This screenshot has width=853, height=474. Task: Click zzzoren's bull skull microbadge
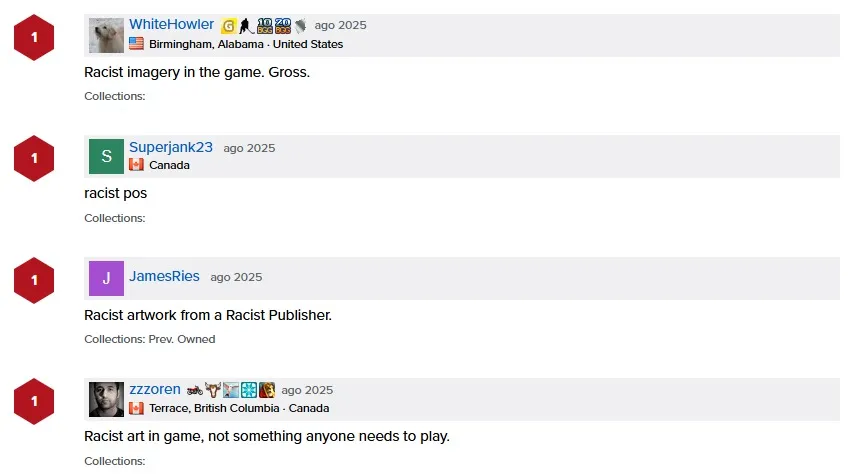pos(212,390)
